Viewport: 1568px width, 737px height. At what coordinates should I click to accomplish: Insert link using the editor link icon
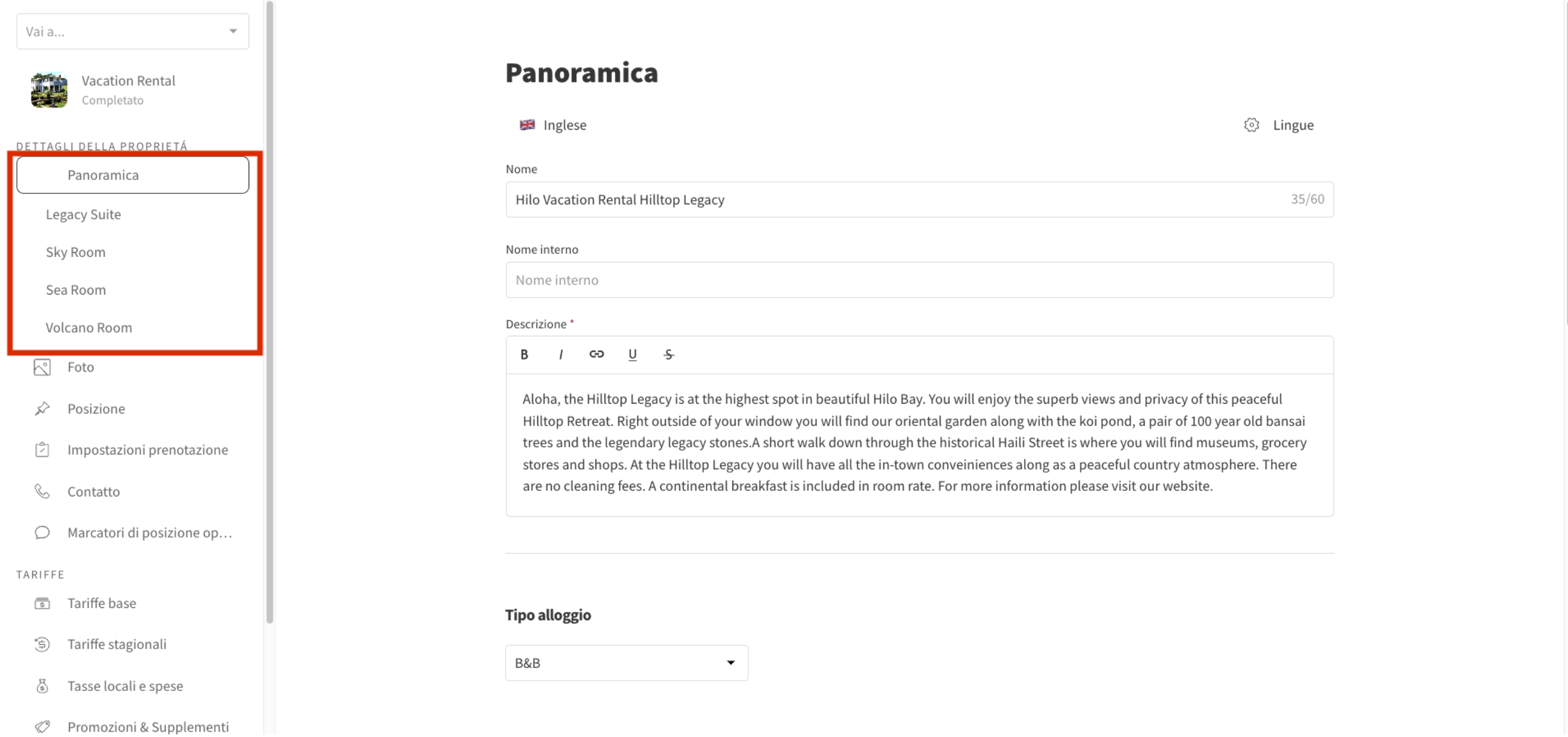(597, 354)
